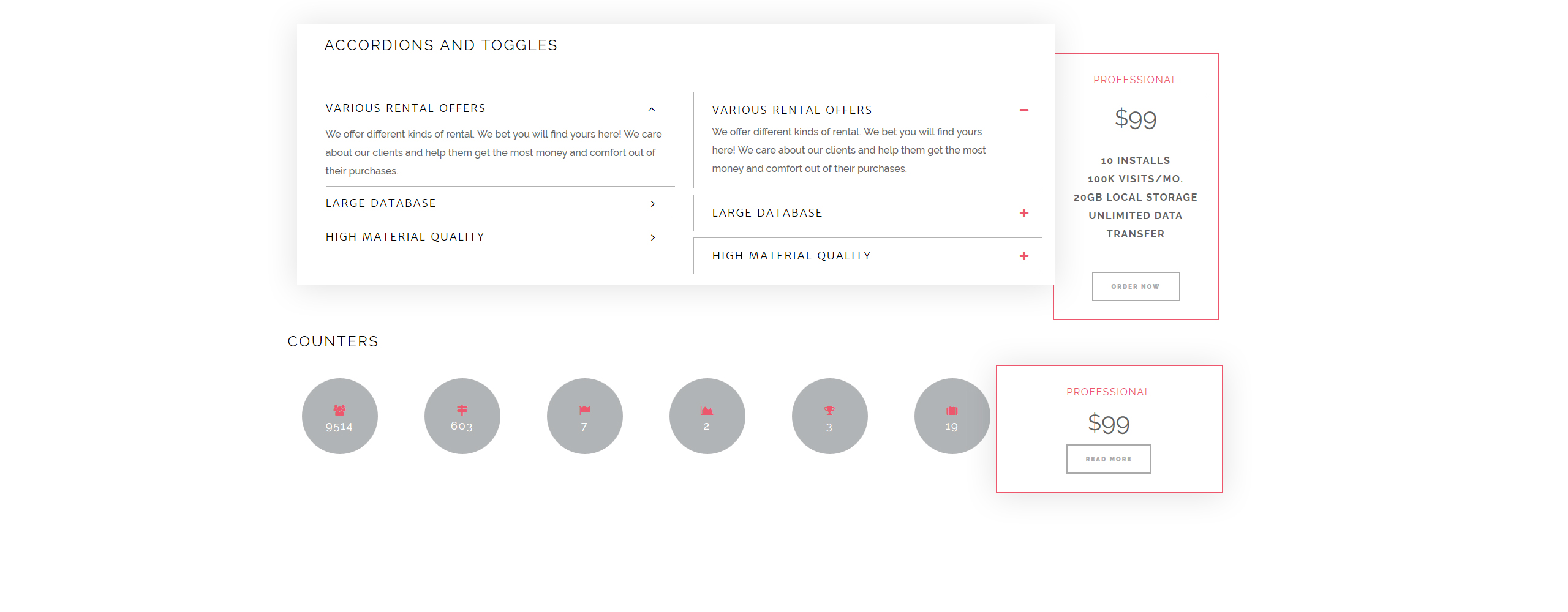
Task: Click the 603 counter value
Action: pyautogui.click(x=462, y=427)
